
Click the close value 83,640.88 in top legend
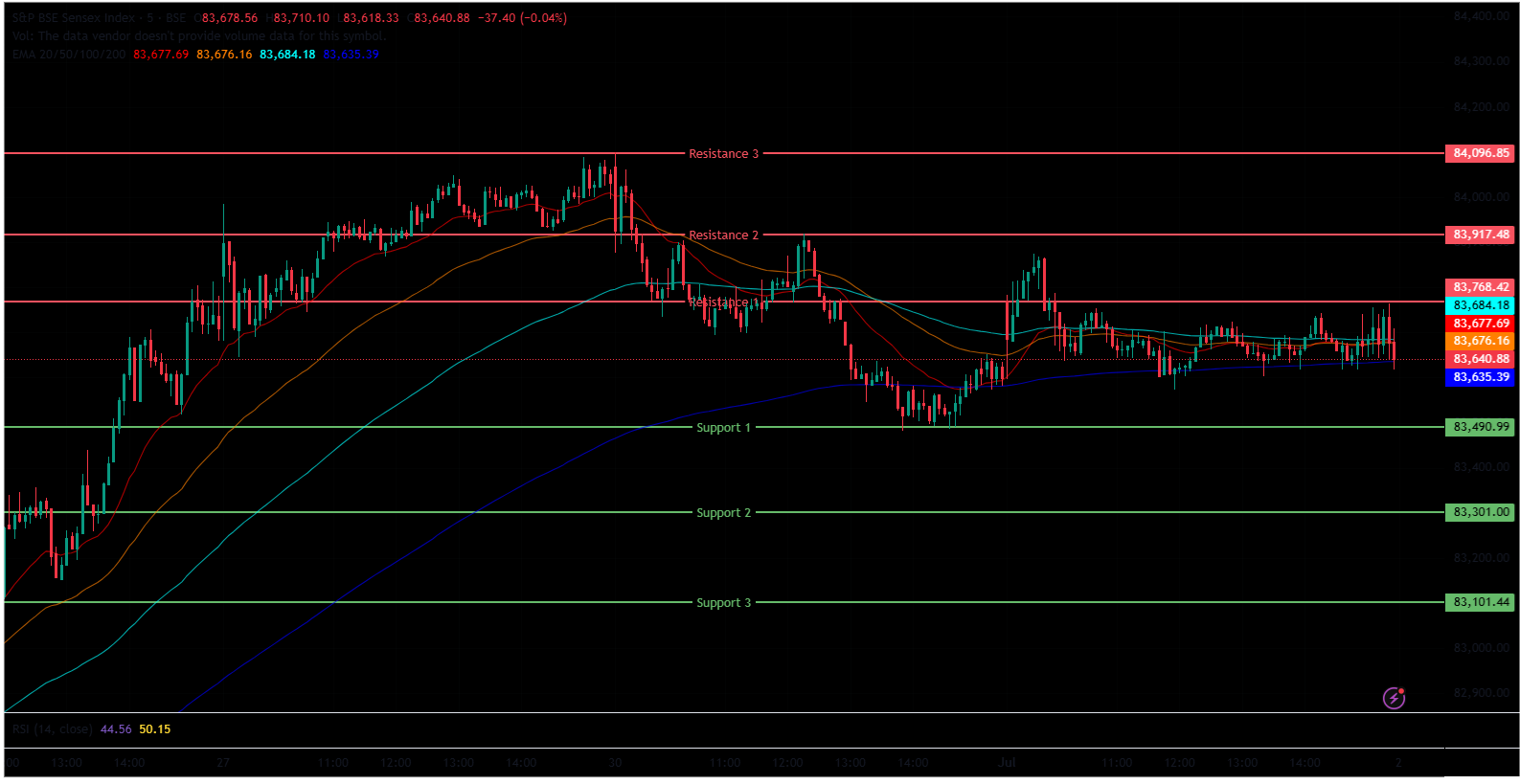coord(442,18)
